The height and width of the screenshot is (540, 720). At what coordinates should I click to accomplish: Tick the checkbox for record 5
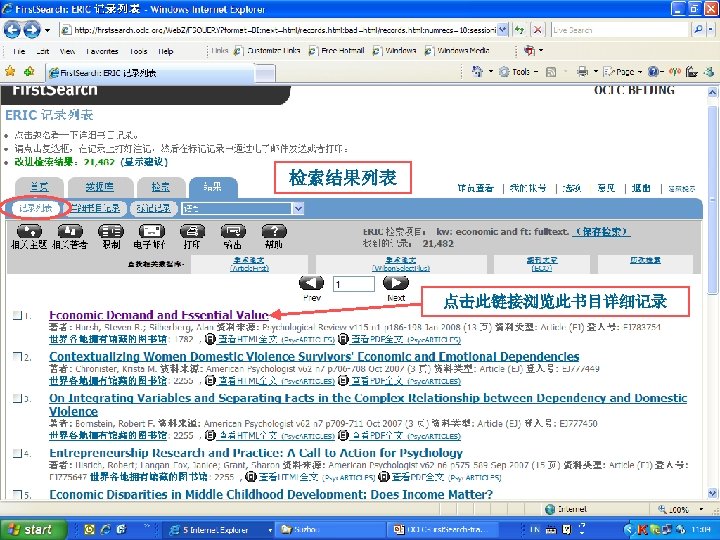(17, 494)
